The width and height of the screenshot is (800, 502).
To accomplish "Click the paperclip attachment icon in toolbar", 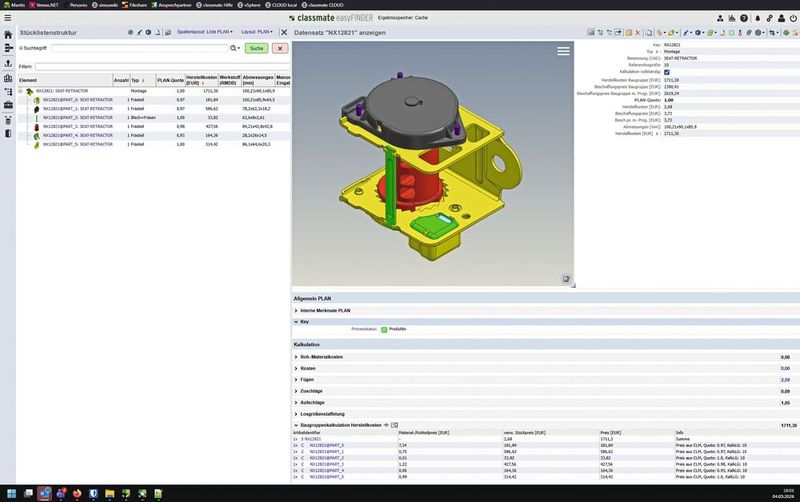I will pos(748,33).
